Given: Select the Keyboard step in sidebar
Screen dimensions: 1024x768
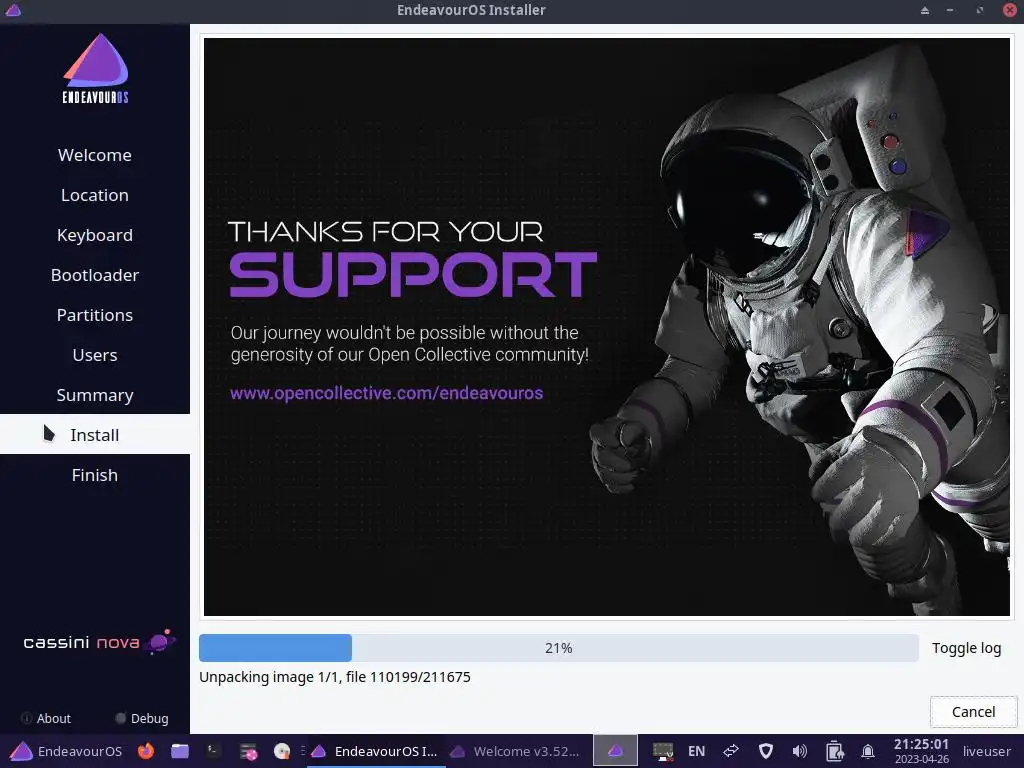Looking at the screenshot, I should [95, 235].
